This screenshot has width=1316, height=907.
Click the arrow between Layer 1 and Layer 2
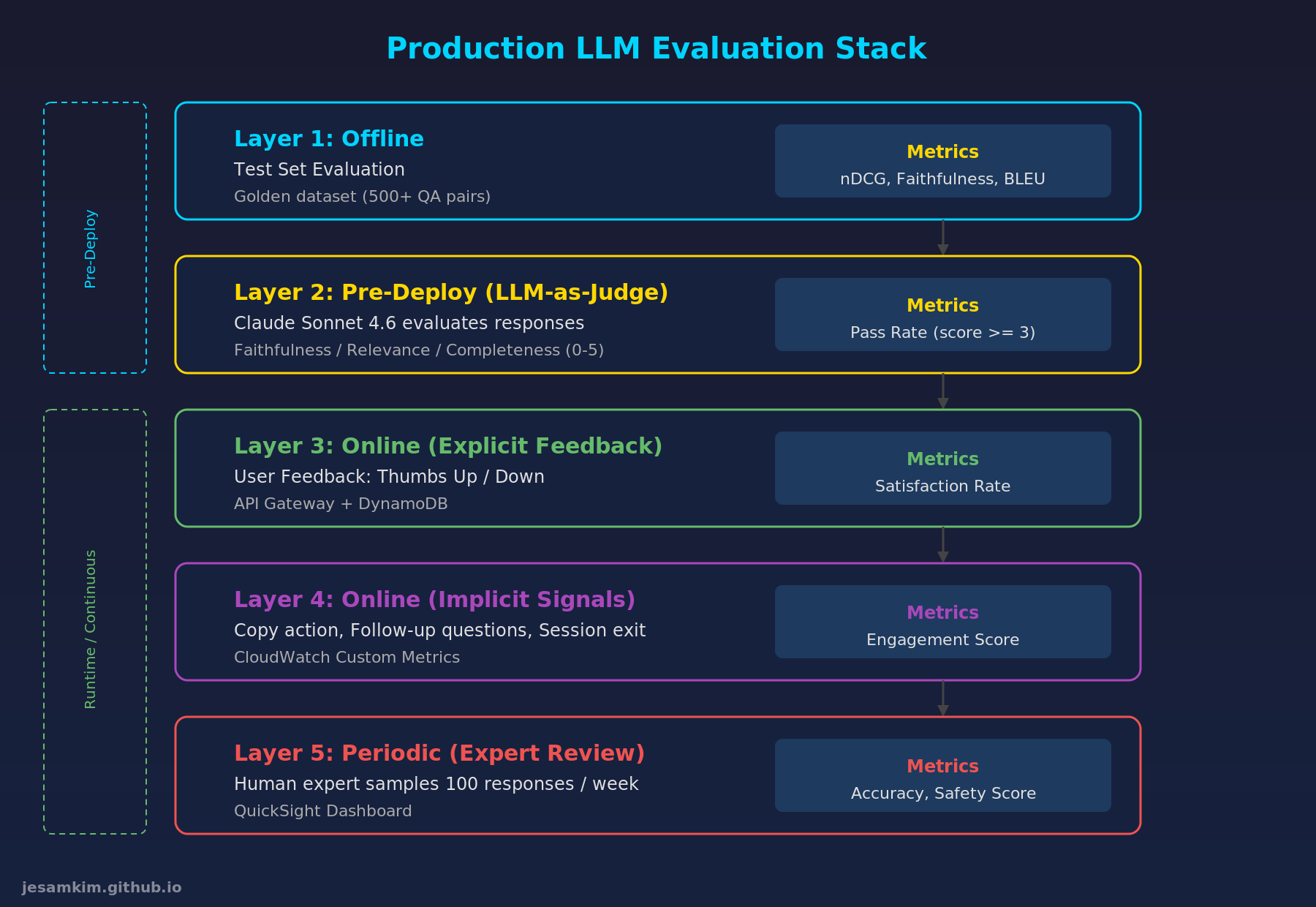point(942,236)
